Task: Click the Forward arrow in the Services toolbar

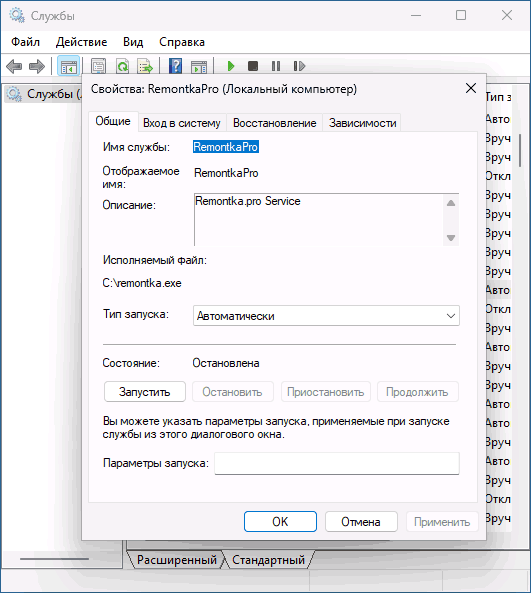Action: 37,67
